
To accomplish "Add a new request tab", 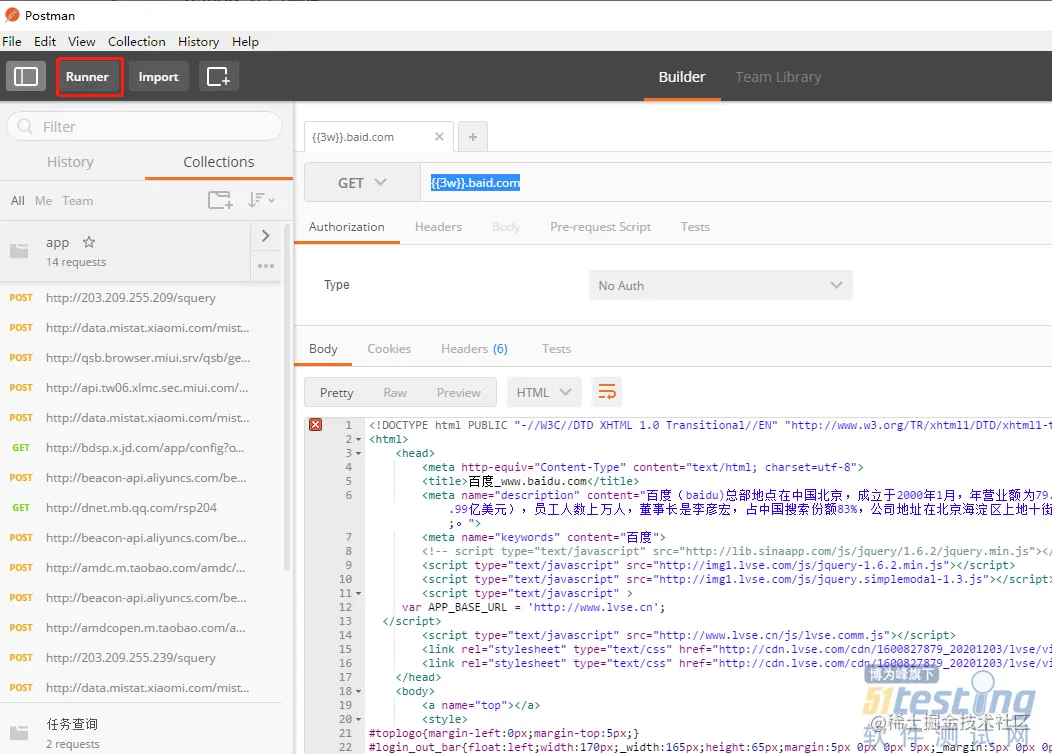I will [473, 137].
